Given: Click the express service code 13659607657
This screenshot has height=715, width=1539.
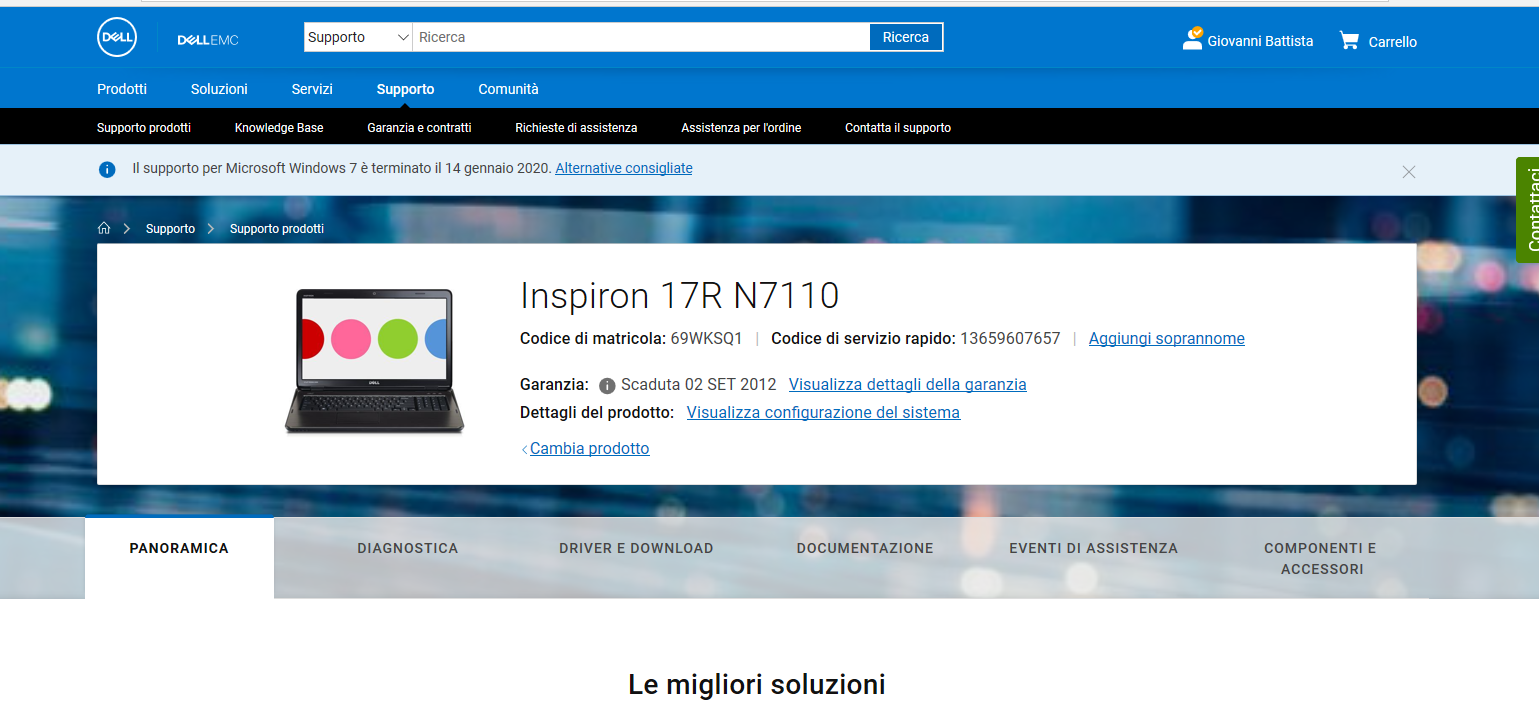Looking at the screenshot, I should click(x=1010, y=339).
